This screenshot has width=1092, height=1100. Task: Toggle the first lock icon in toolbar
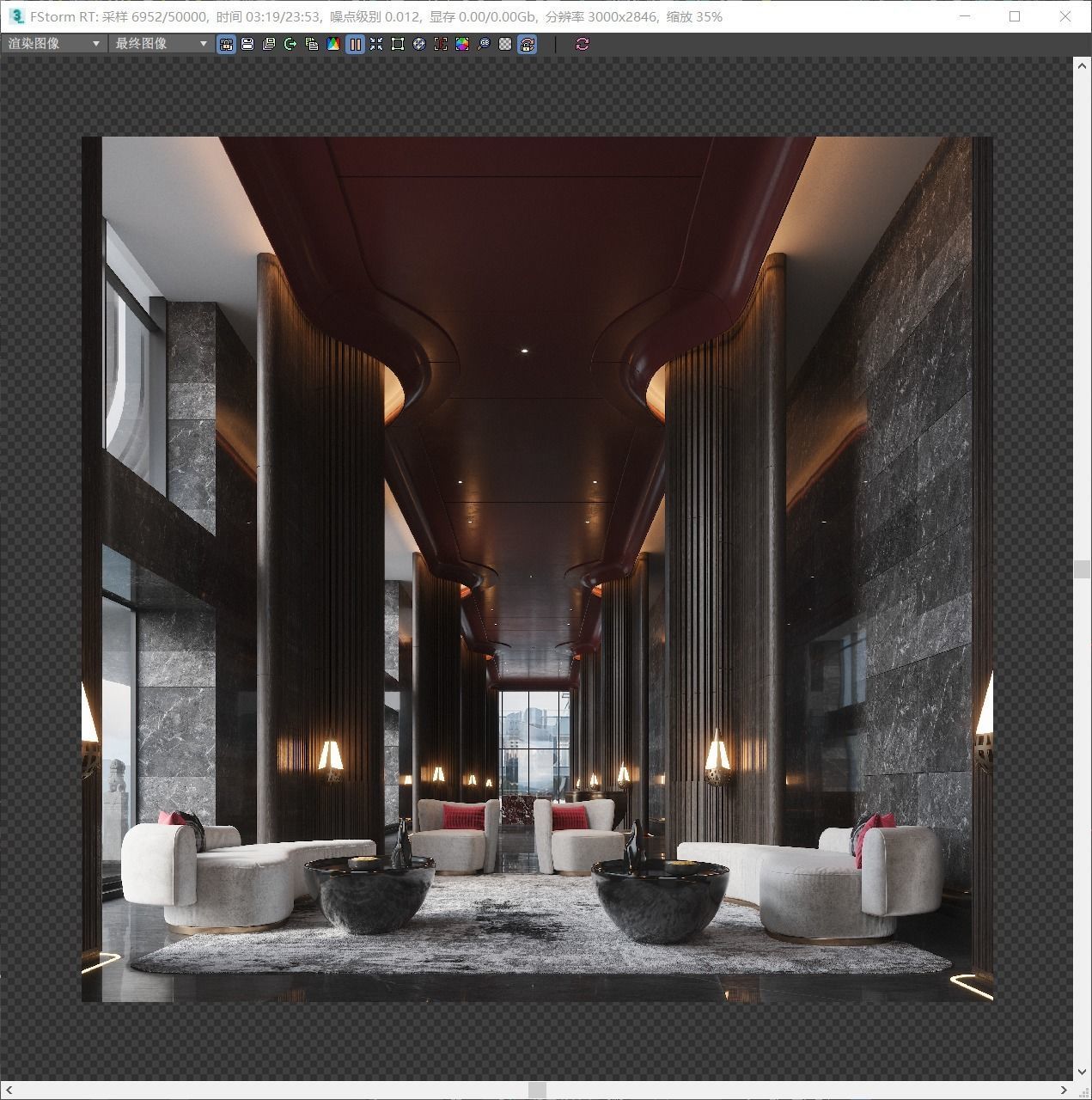(226, 45)
